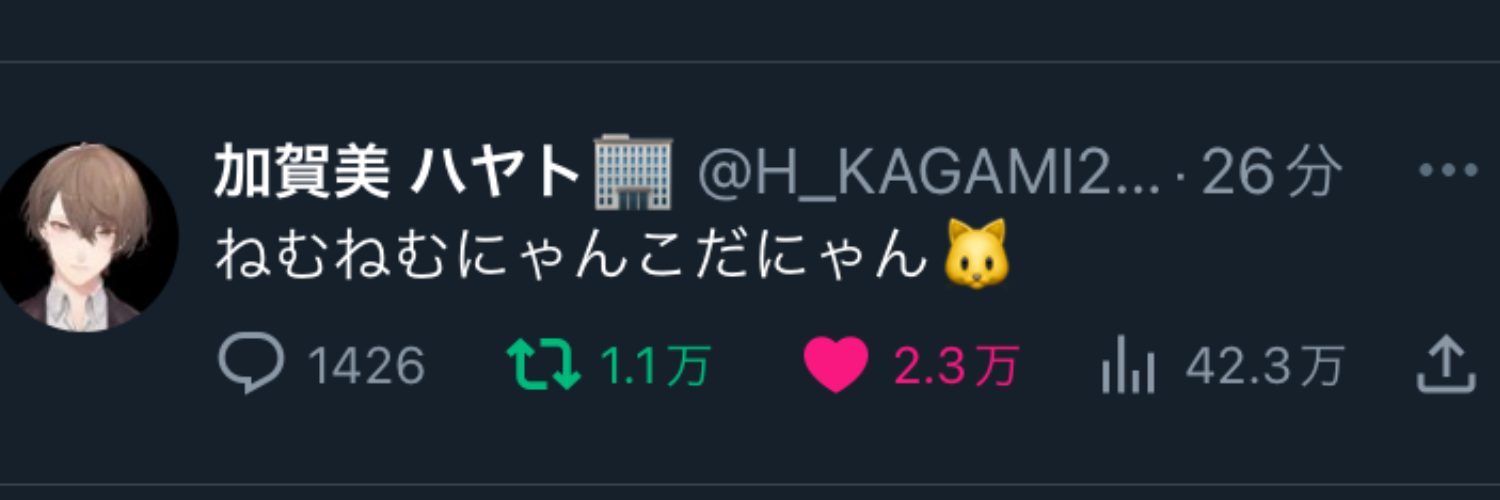This screenshot has height=500, width=1500.
Task: Click the cat face emoji in the tweet
Action: coord(976,255)
